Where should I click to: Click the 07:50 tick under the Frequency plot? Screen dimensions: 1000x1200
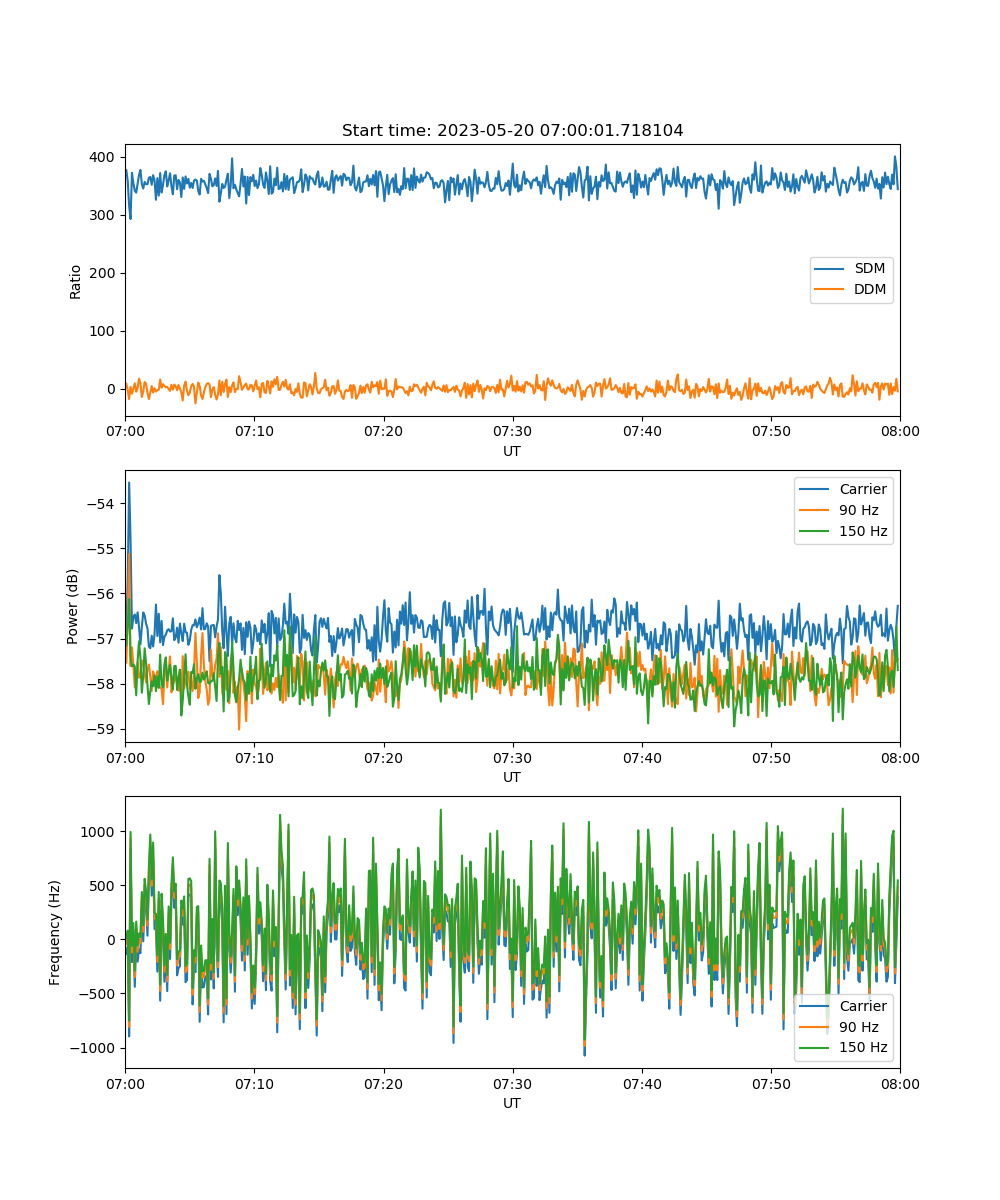coord(771,1083)
